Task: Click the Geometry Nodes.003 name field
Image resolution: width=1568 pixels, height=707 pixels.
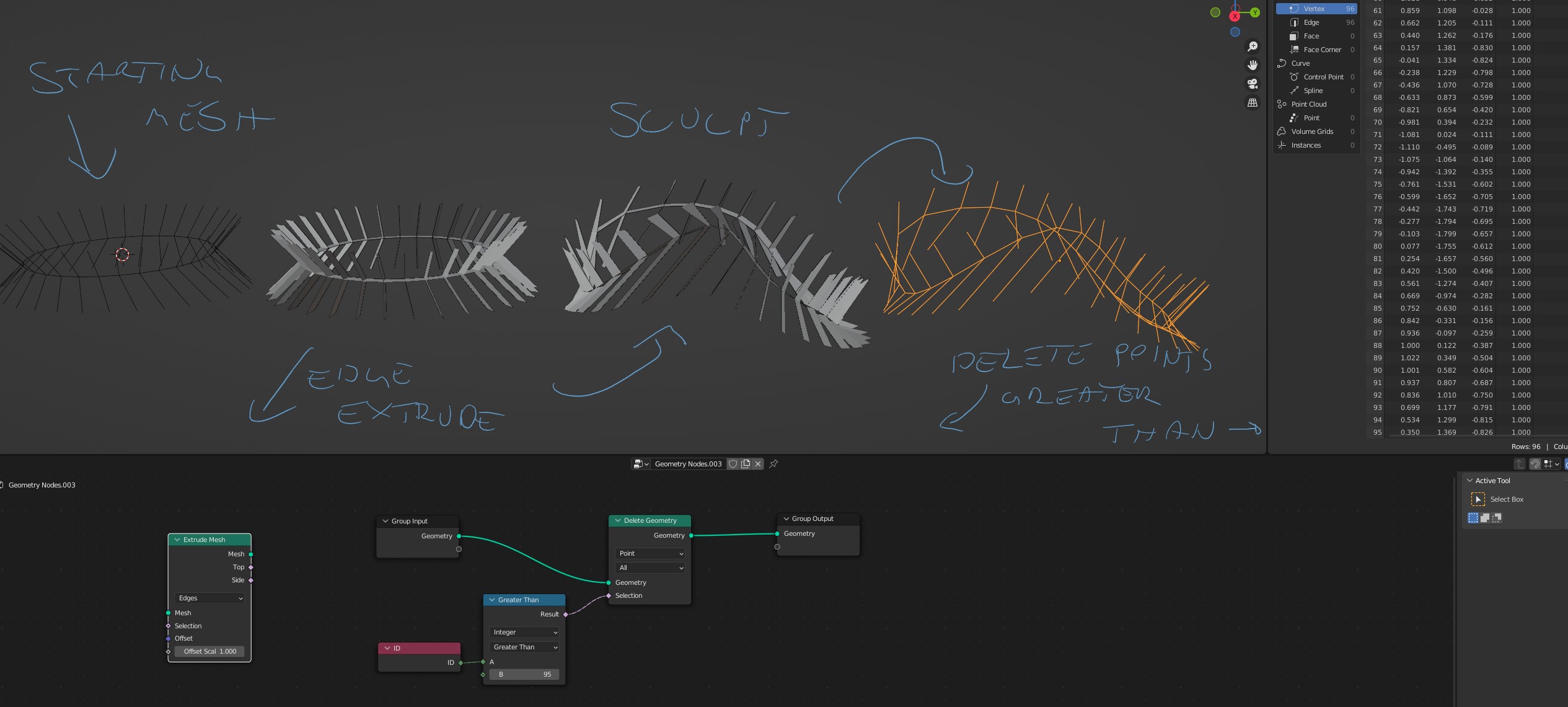Action: point(688,464)
